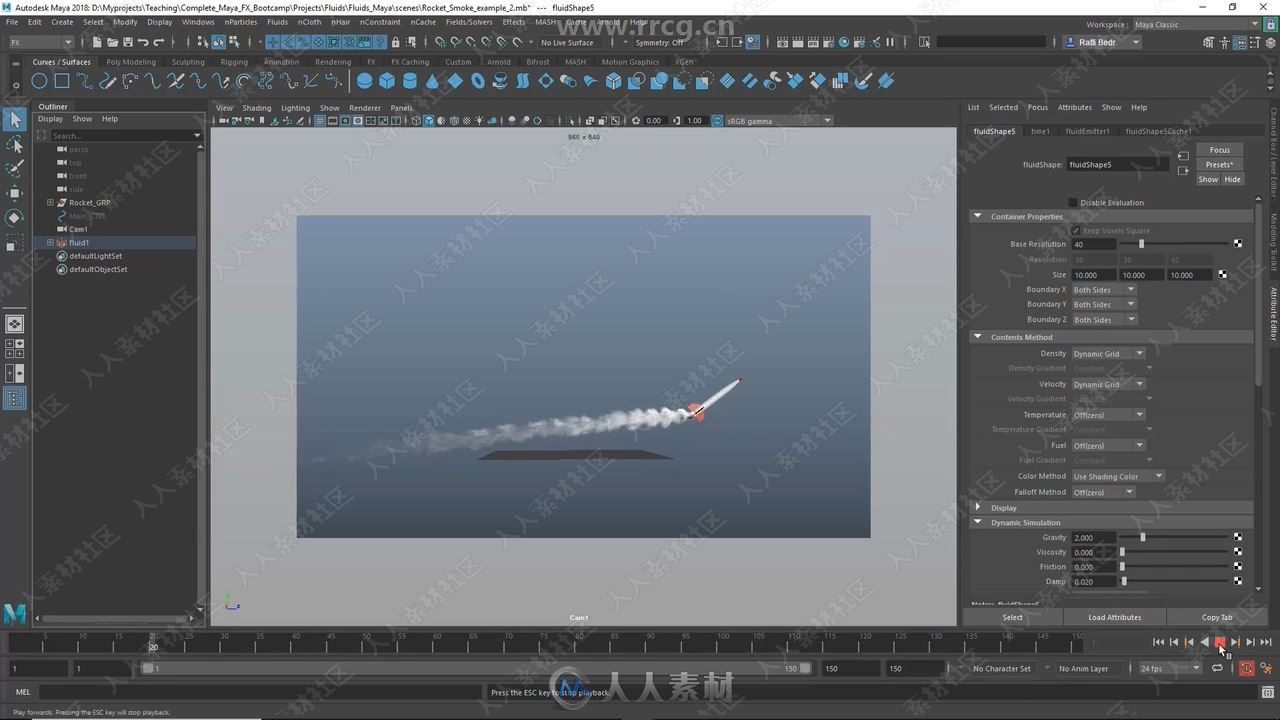Open a scene file using folder icon
Image resolution: width=1280 pixels, height=720 pixels.
tap(112, 42)
